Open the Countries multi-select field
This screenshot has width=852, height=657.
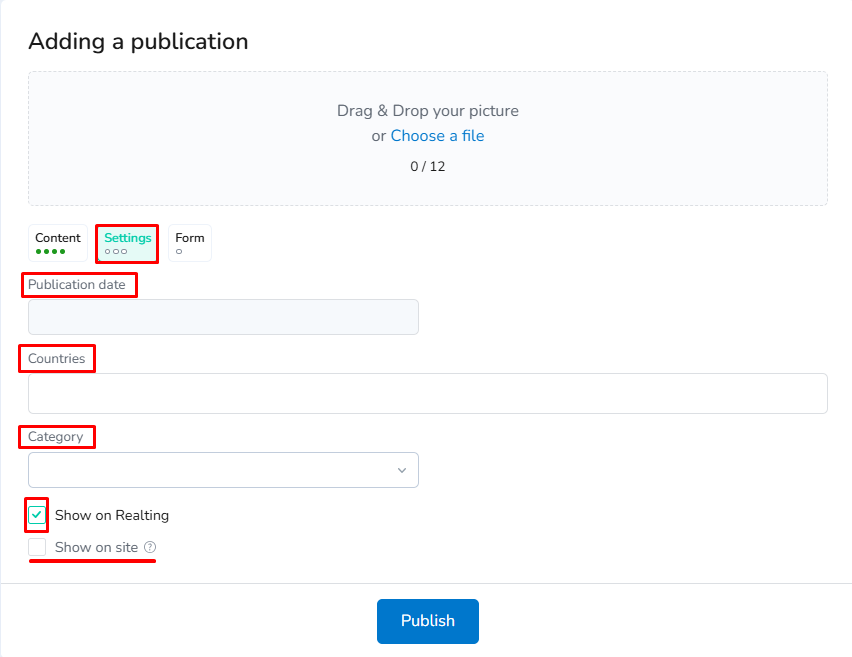[427, 393]
